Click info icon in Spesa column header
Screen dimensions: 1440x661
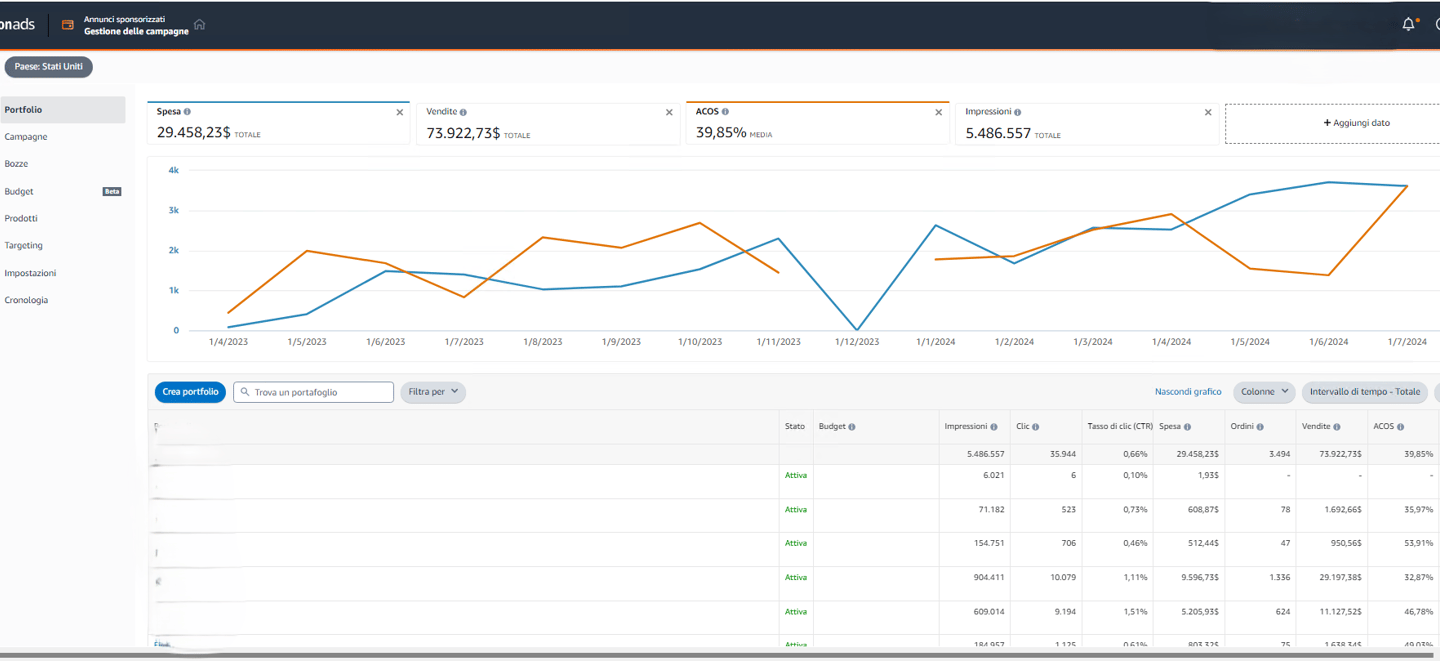(1187, 427)
